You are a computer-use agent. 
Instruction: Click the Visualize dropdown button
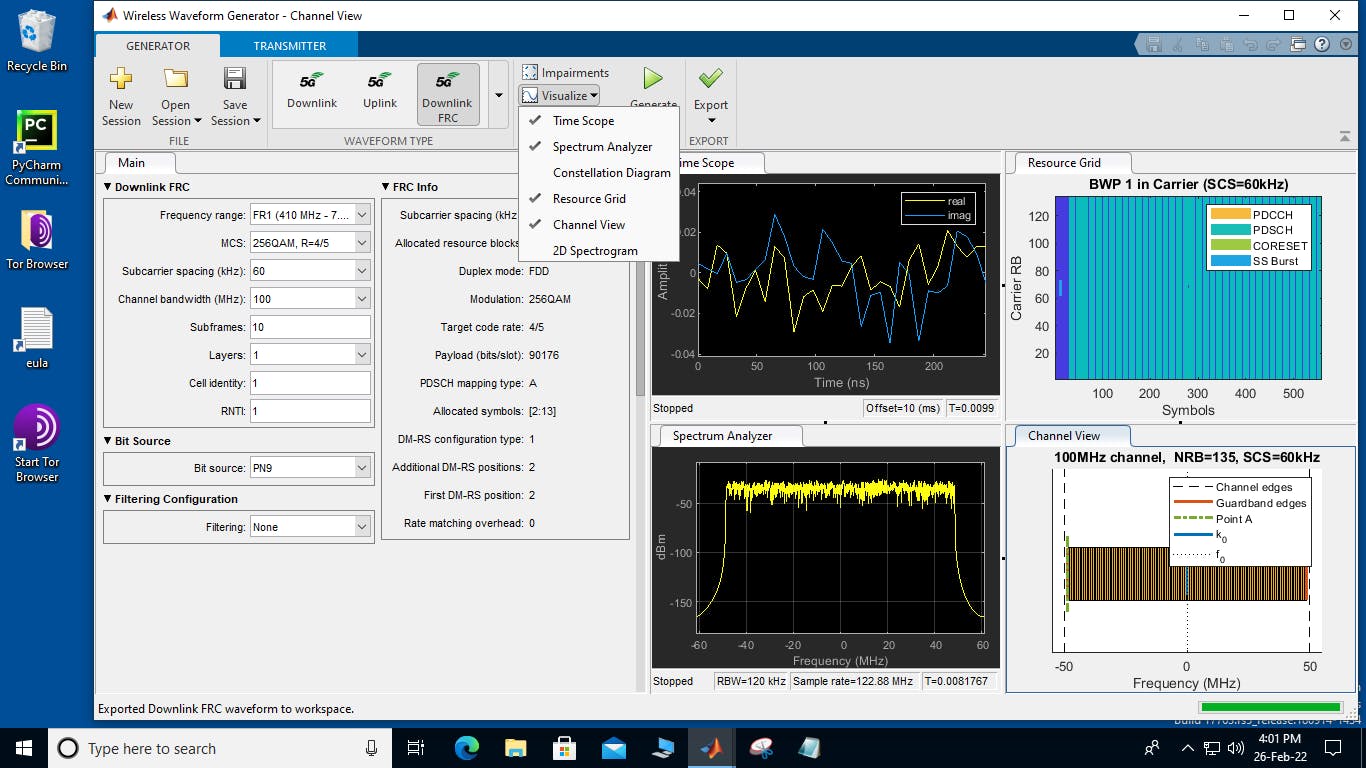[560, 95]
